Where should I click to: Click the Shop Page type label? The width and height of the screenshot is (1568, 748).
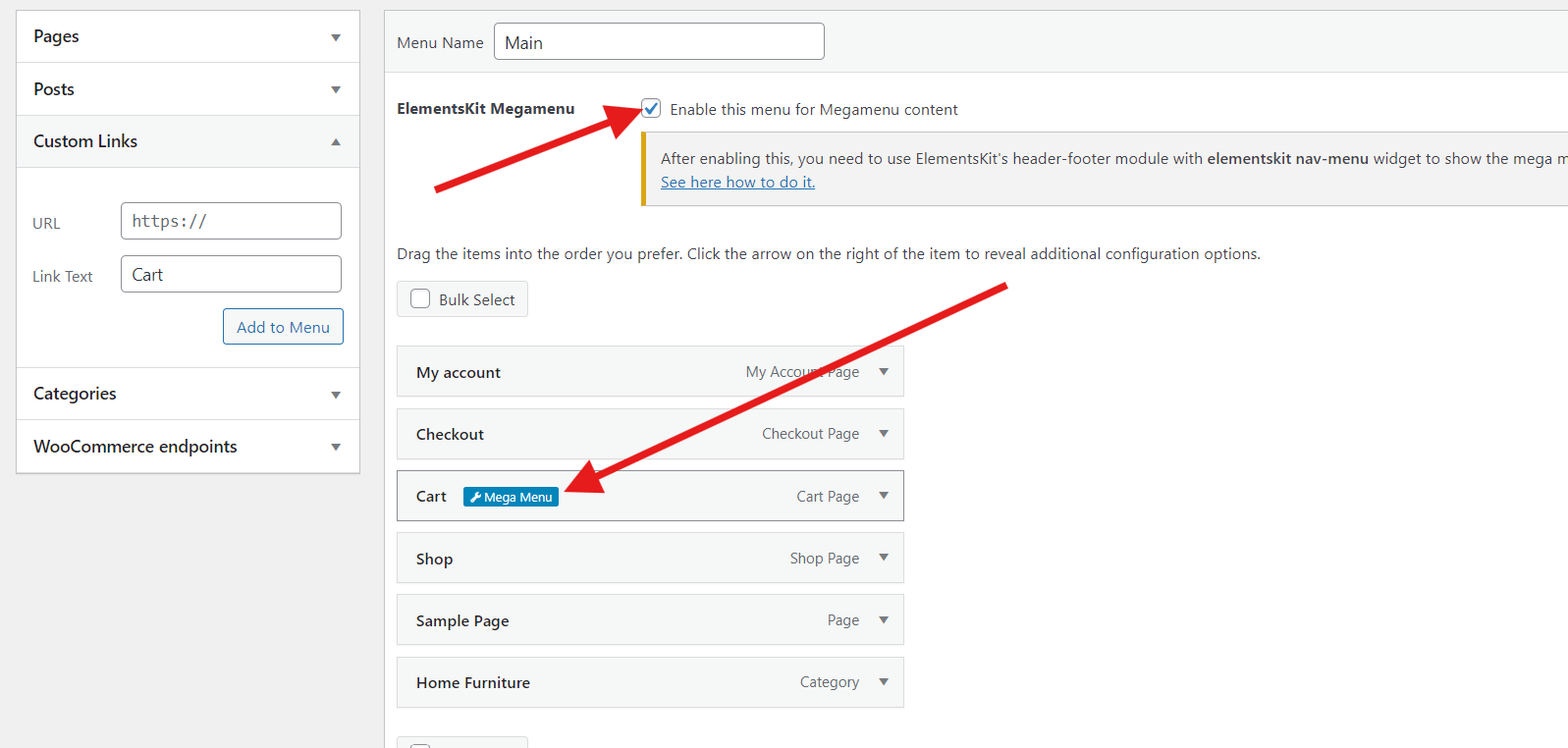(x=825, y=559)
